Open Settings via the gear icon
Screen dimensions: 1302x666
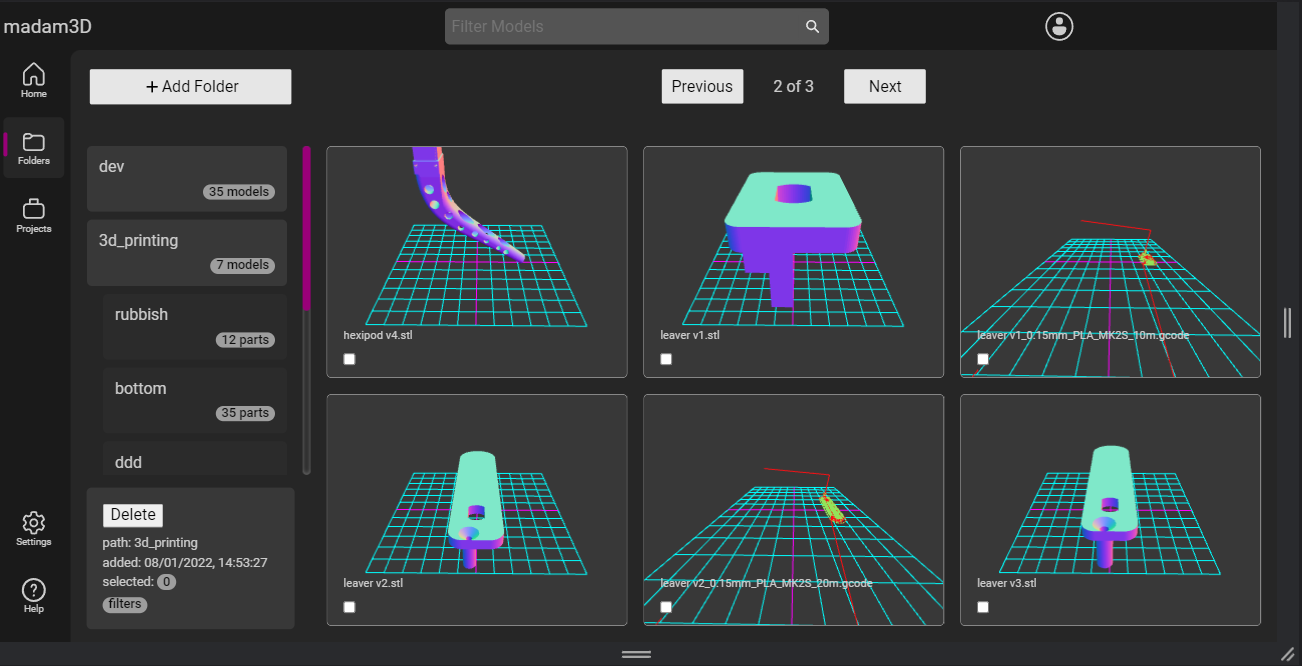click(33, 528)
